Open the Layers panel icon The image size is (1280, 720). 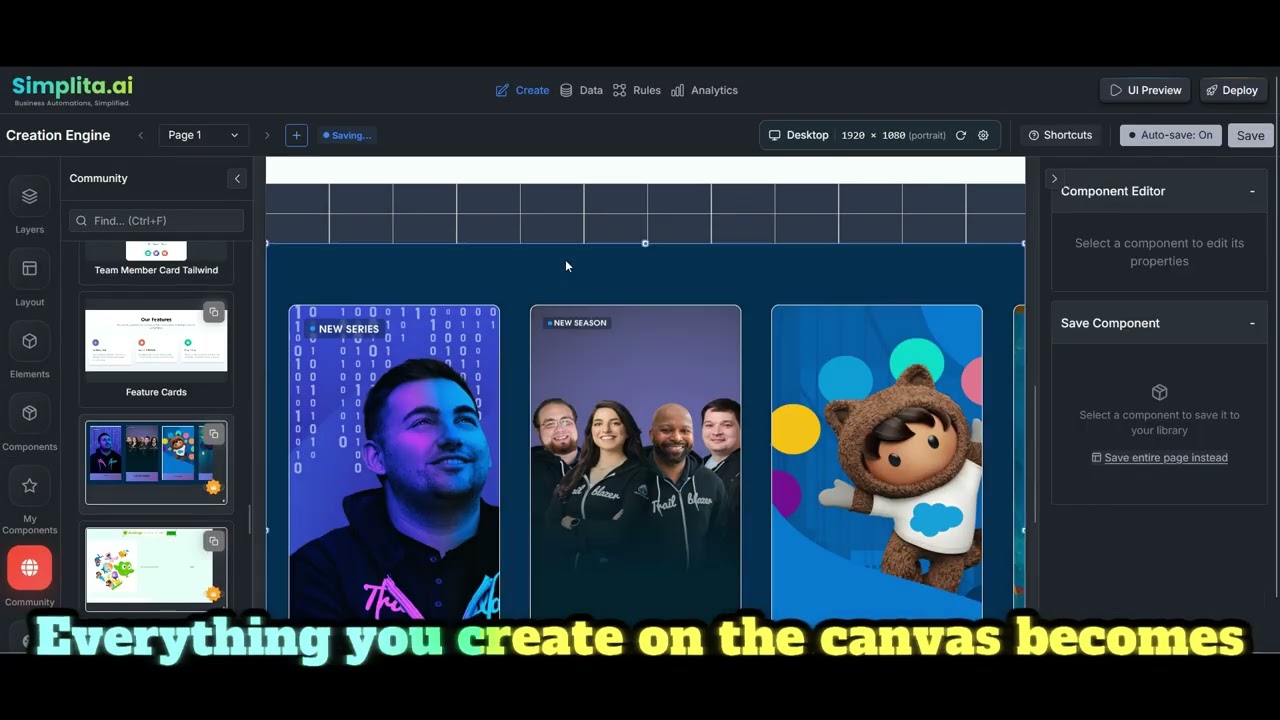[29, 197]
